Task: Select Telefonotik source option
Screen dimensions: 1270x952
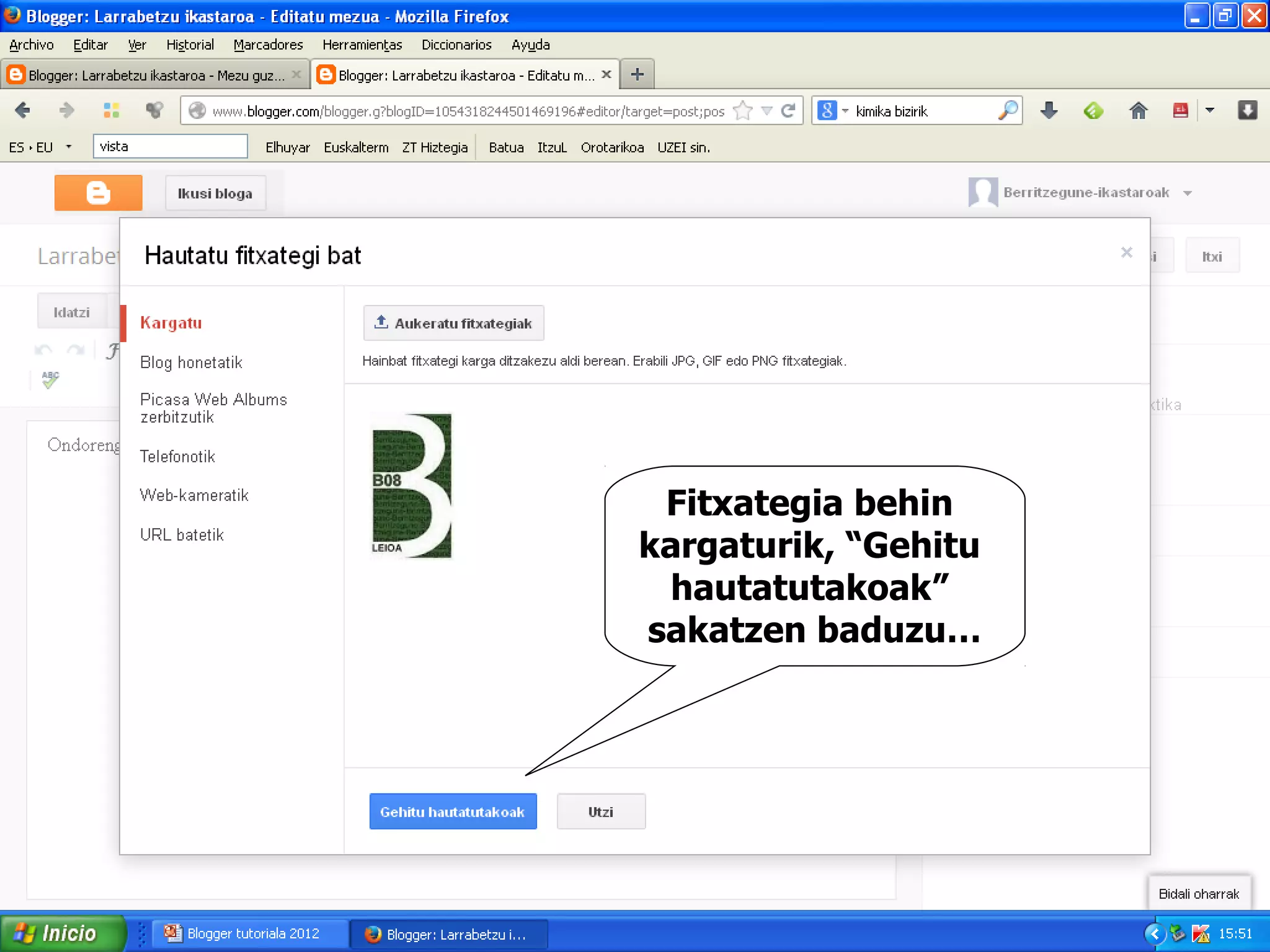Action: point(177,457)
